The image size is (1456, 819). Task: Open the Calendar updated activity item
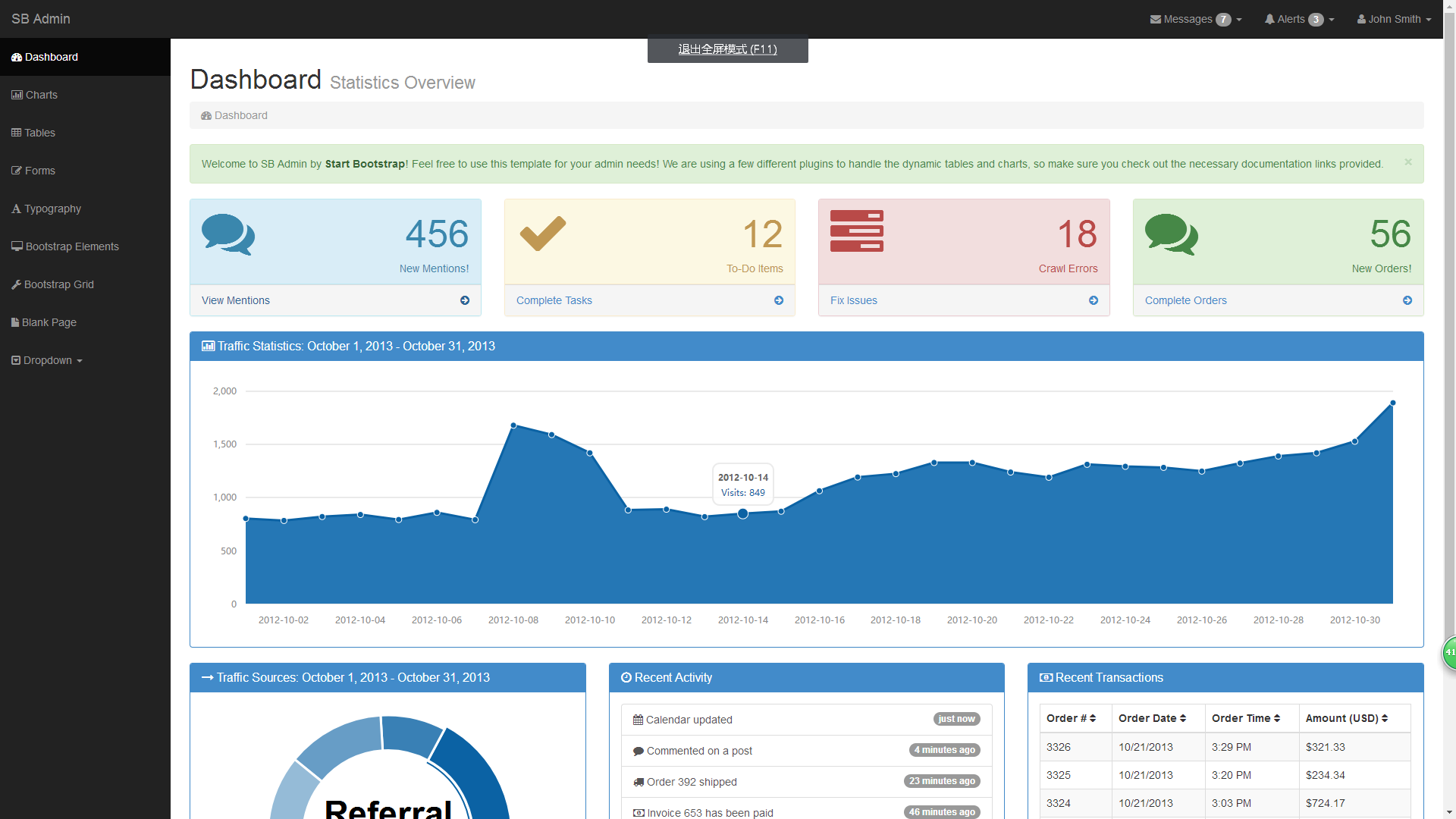[806, 720]
